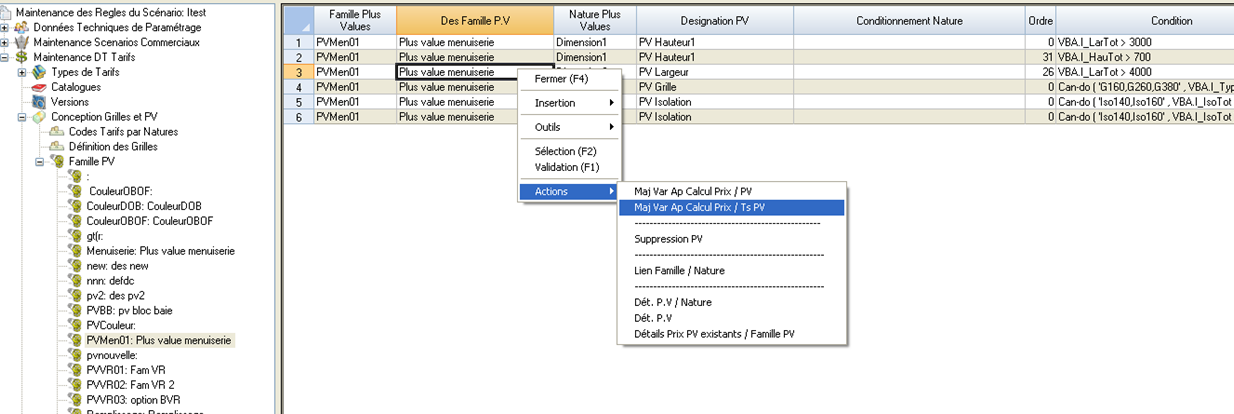
Task: Click the Catalogues book icon in tree
Action: pos(39,87)
